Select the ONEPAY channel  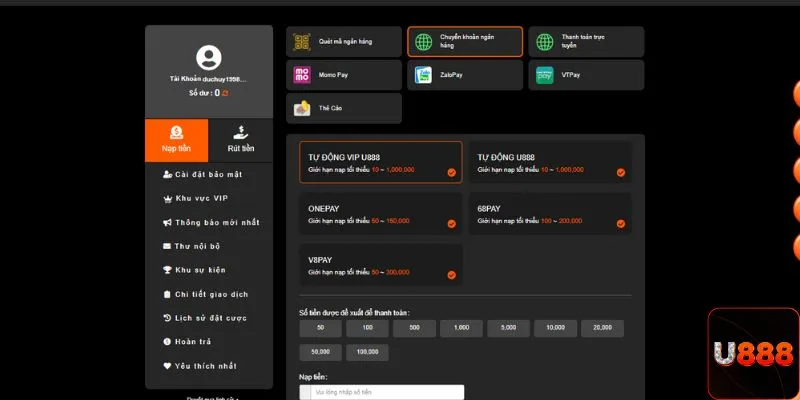tap(381, 214)
